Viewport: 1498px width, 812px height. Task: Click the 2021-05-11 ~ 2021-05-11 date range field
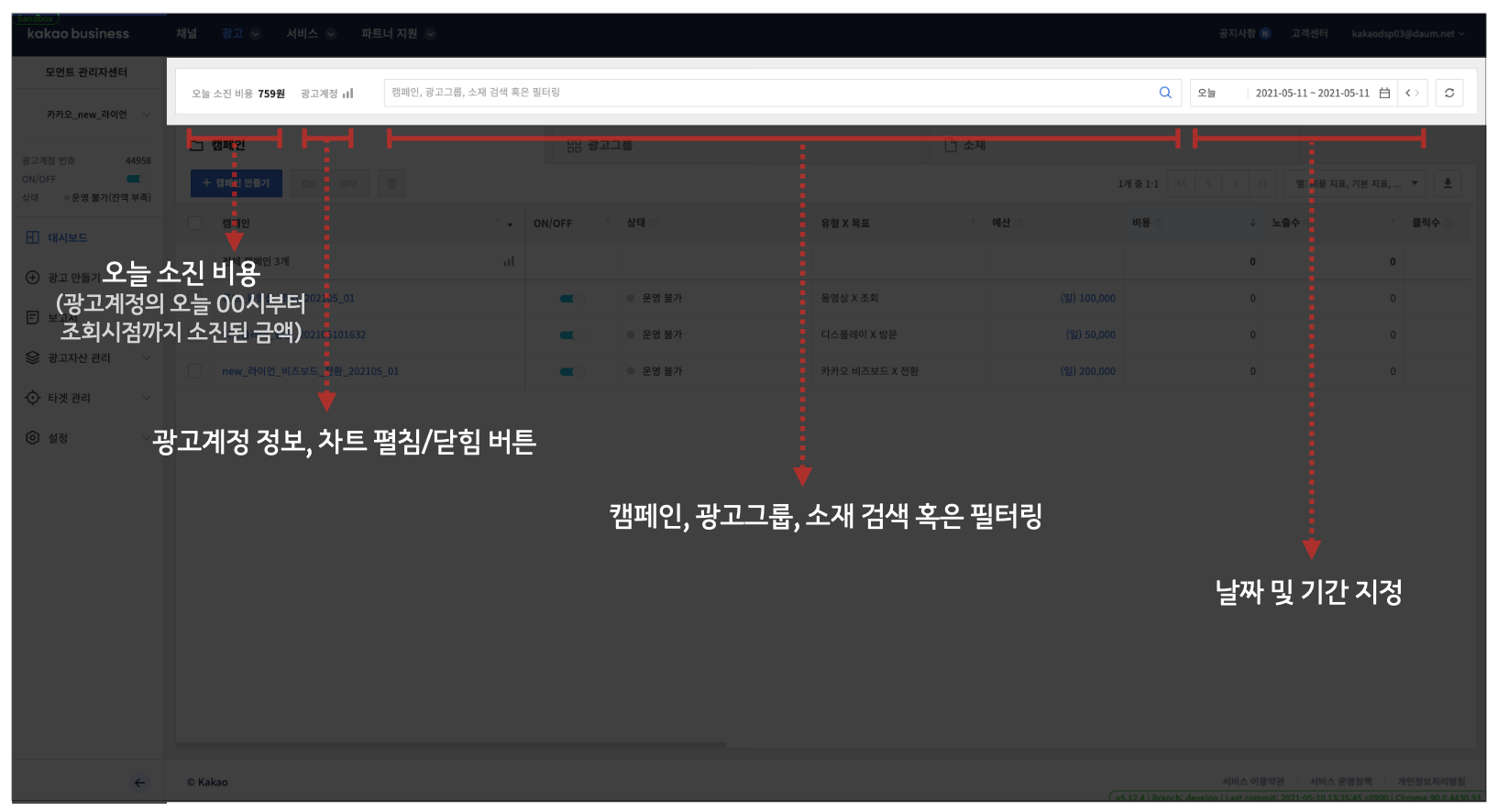coord(1312,93)
